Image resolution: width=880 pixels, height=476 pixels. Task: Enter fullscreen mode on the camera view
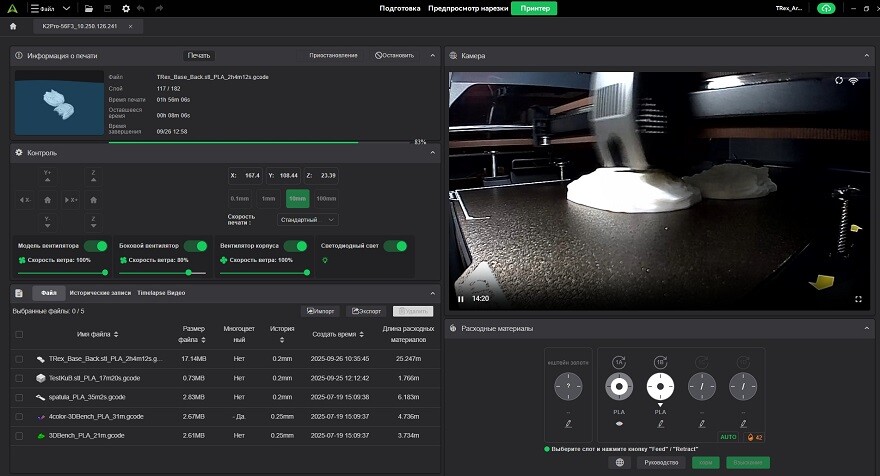[x=858, y=298]
